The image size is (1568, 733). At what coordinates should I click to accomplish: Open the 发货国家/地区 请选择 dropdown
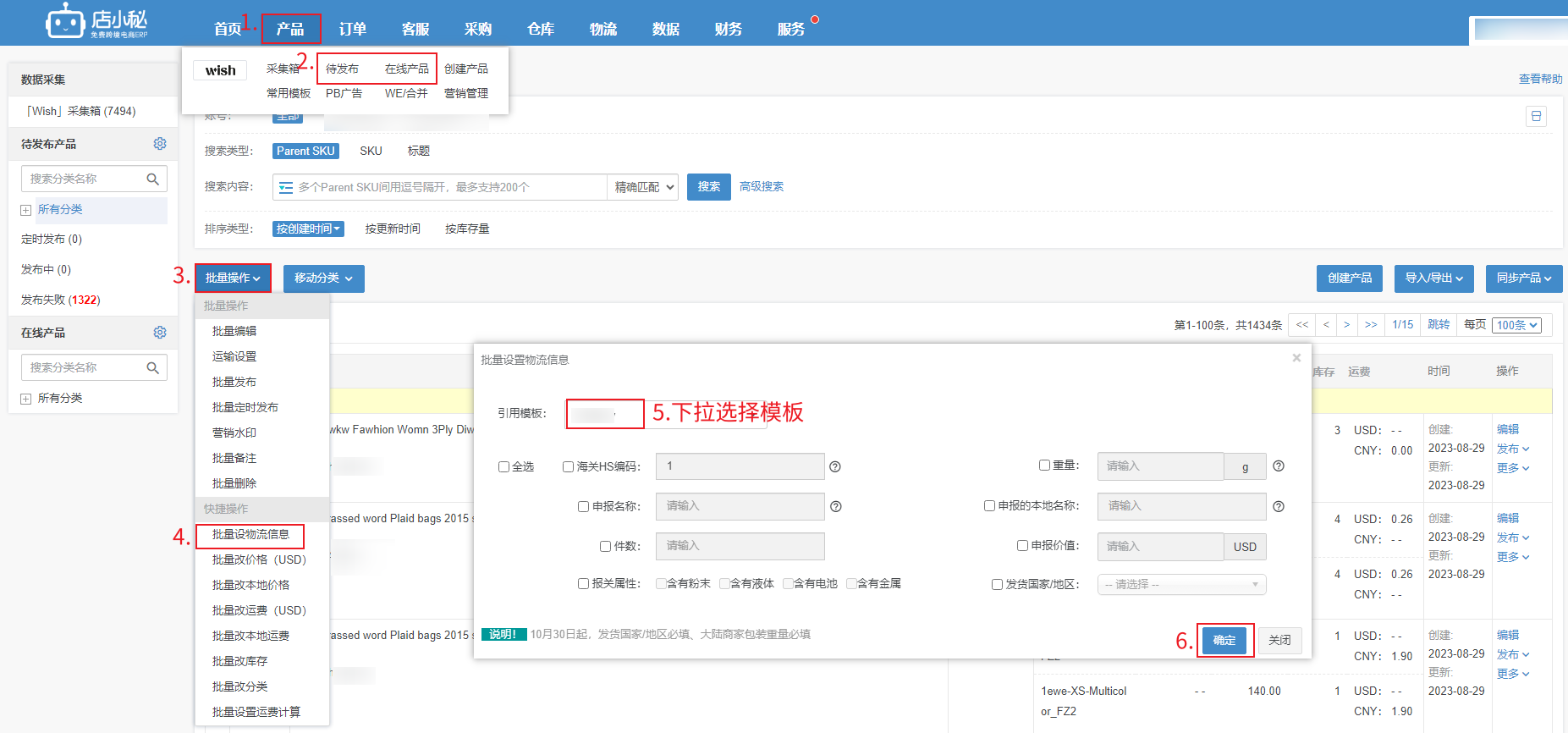[1181, 584]
